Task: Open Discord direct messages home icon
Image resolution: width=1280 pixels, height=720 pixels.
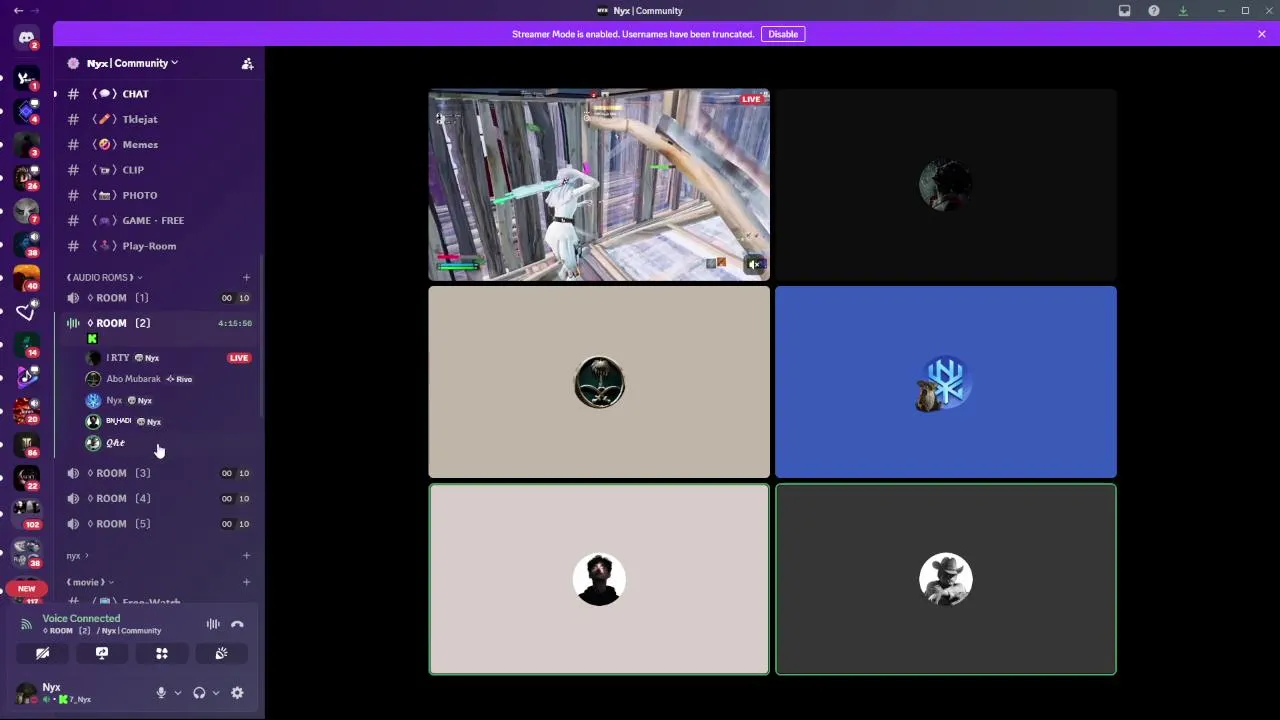Action: point(27,38)
